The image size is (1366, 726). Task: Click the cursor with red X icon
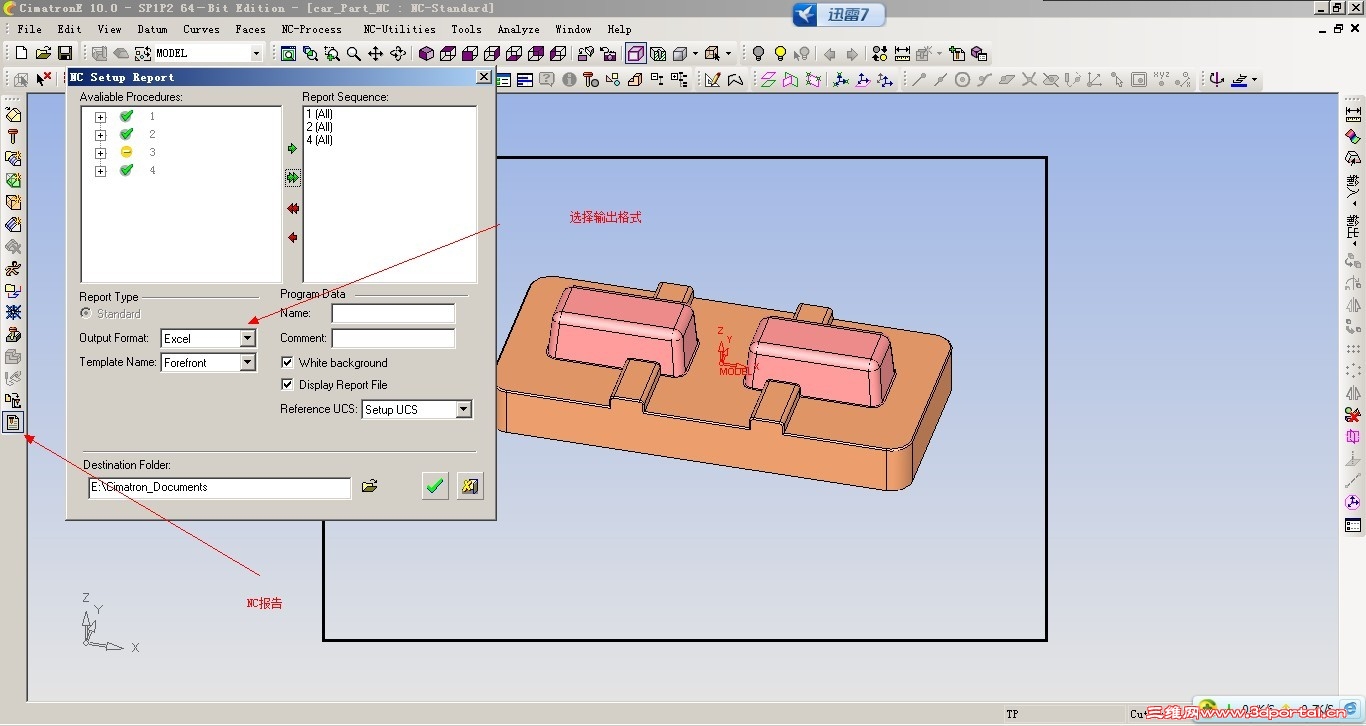[44, 79]
